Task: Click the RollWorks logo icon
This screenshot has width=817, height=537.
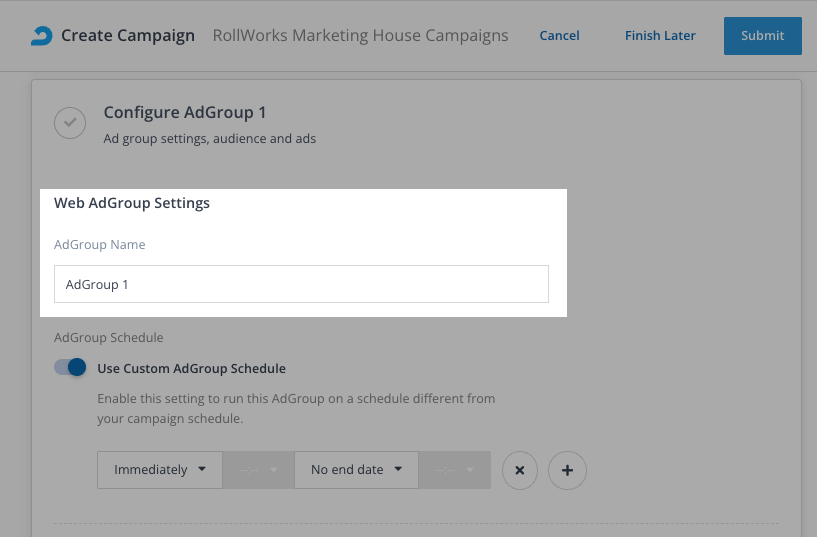Action: [41, 36]
